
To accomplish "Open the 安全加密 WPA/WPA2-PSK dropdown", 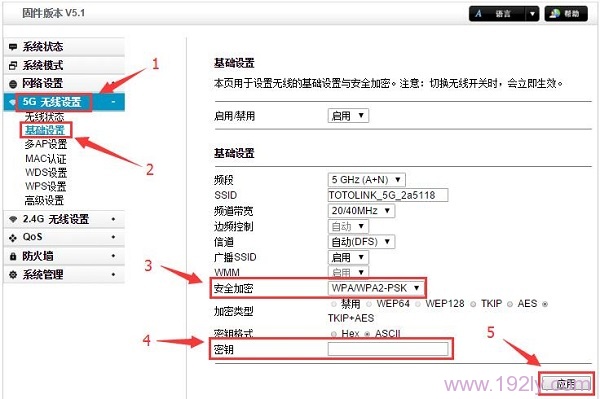I will tap(375, 288).
